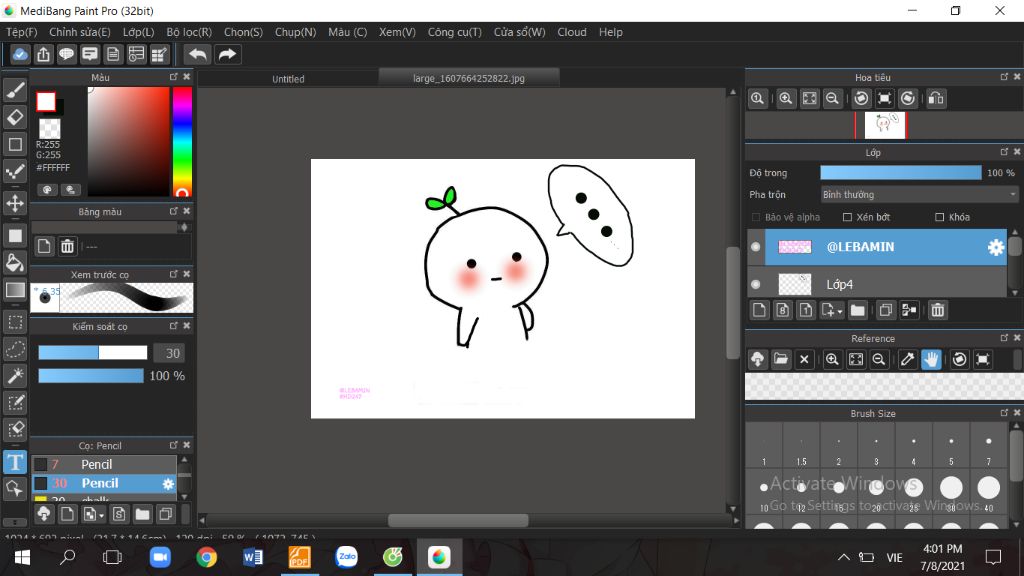
Task: Open the Lớp(L) menu
Action: (138, 32)
